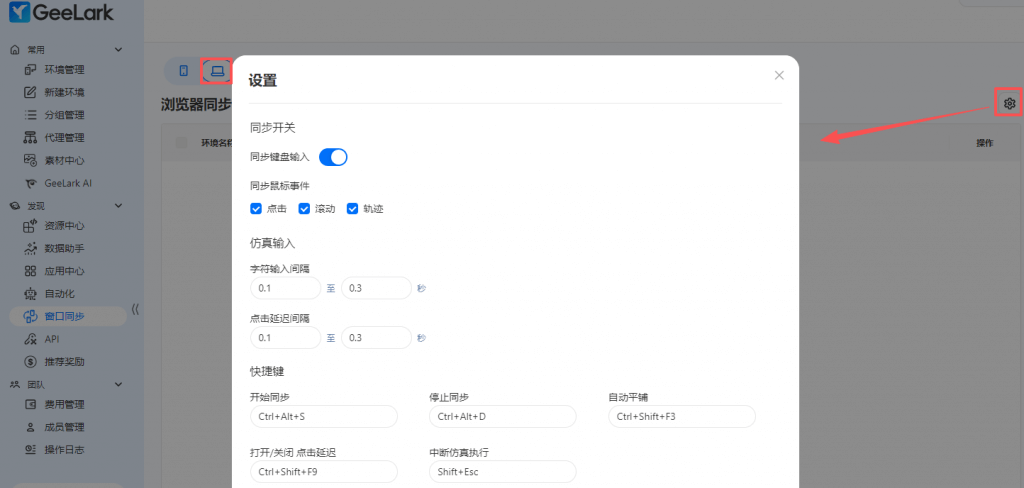The width and height of the screenshot is (1024, 488).
Task: Select 环境管理 menu item
Action: point(64,70)
